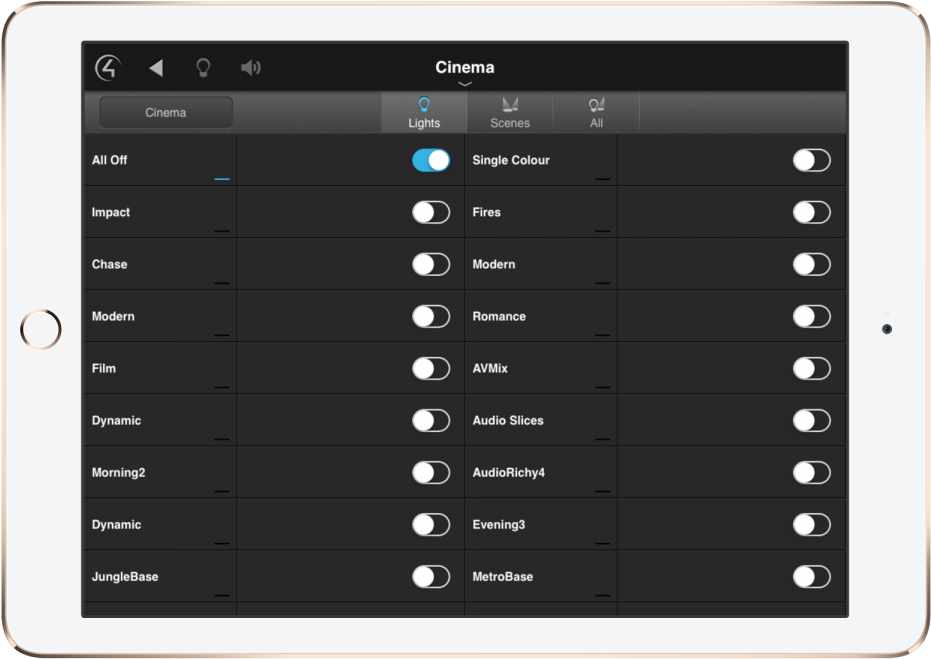This screenshot has height=659, width=931.
Task: Click the bulb icon on Lights tab
Action: click(424, 104)
